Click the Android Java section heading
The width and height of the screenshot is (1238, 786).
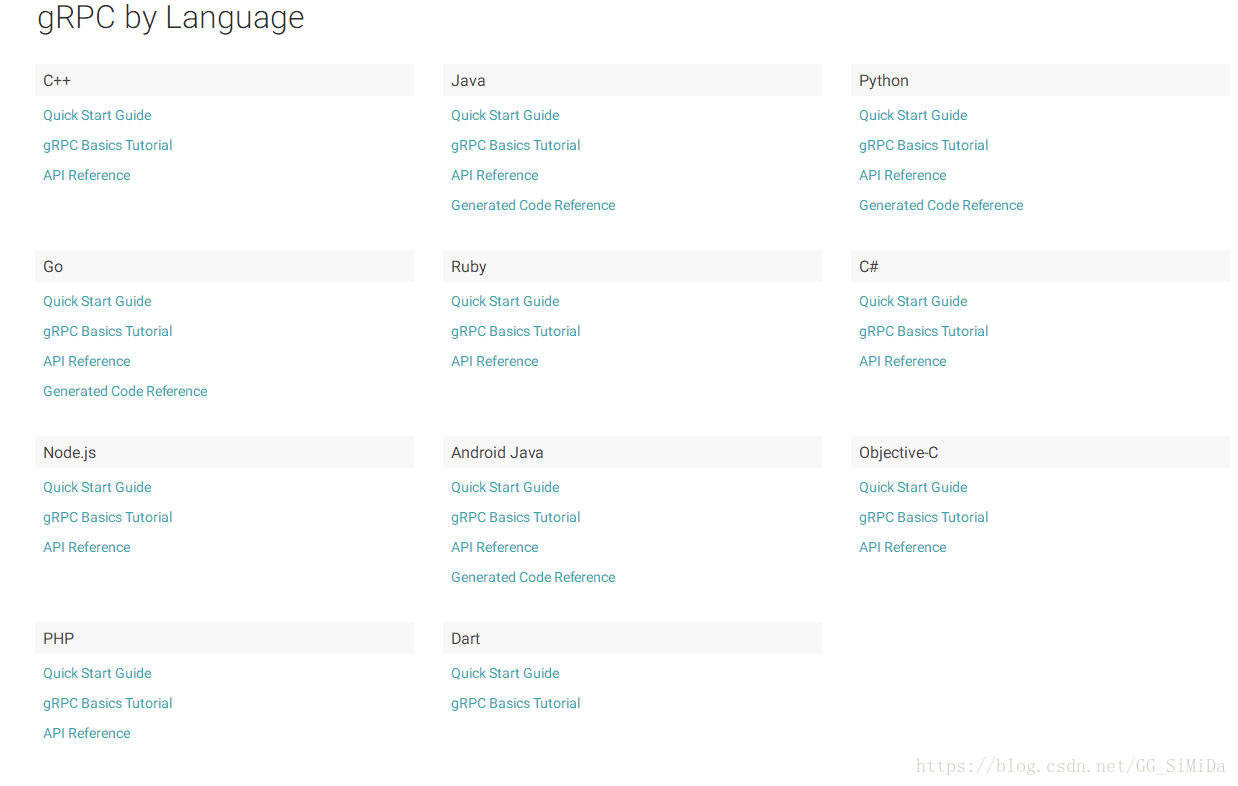point(632,452)
